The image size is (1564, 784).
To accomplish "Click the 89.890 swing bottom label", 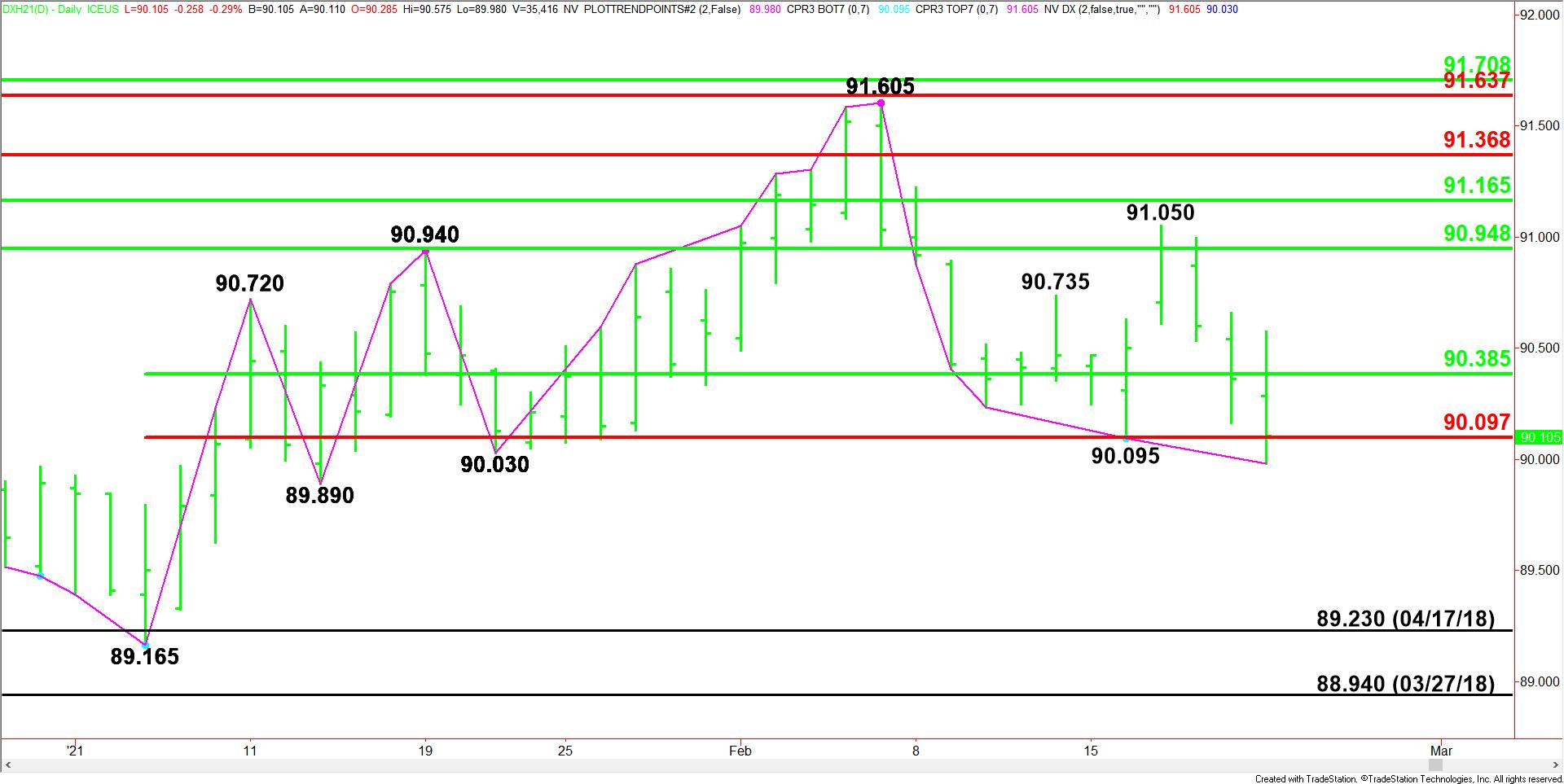I will pyautogui.click(x=319, y=495).
